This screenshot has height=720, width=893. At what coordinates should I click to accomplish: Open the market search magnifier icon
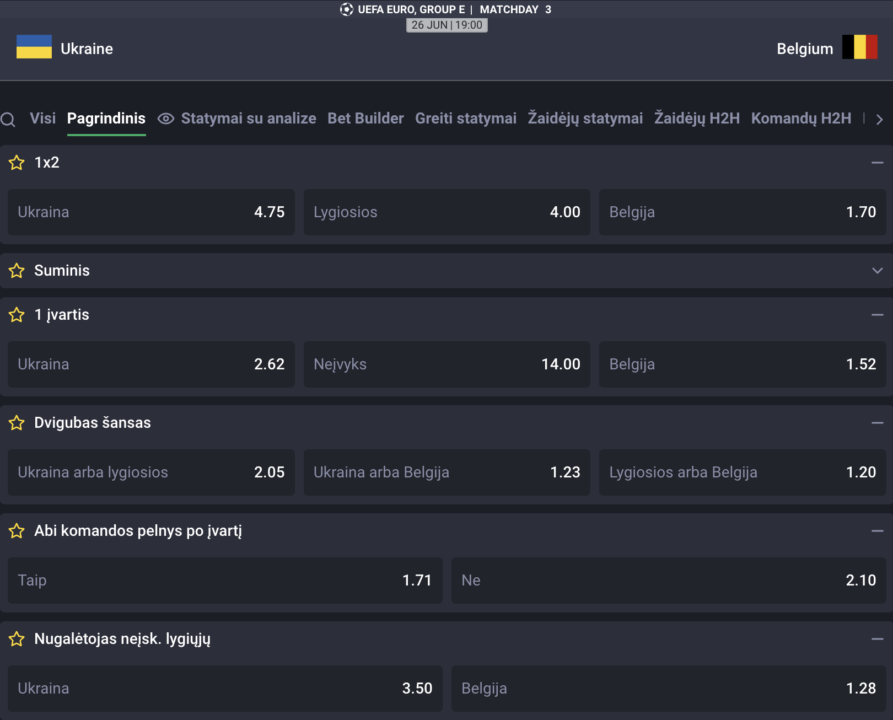coord(8,119)
